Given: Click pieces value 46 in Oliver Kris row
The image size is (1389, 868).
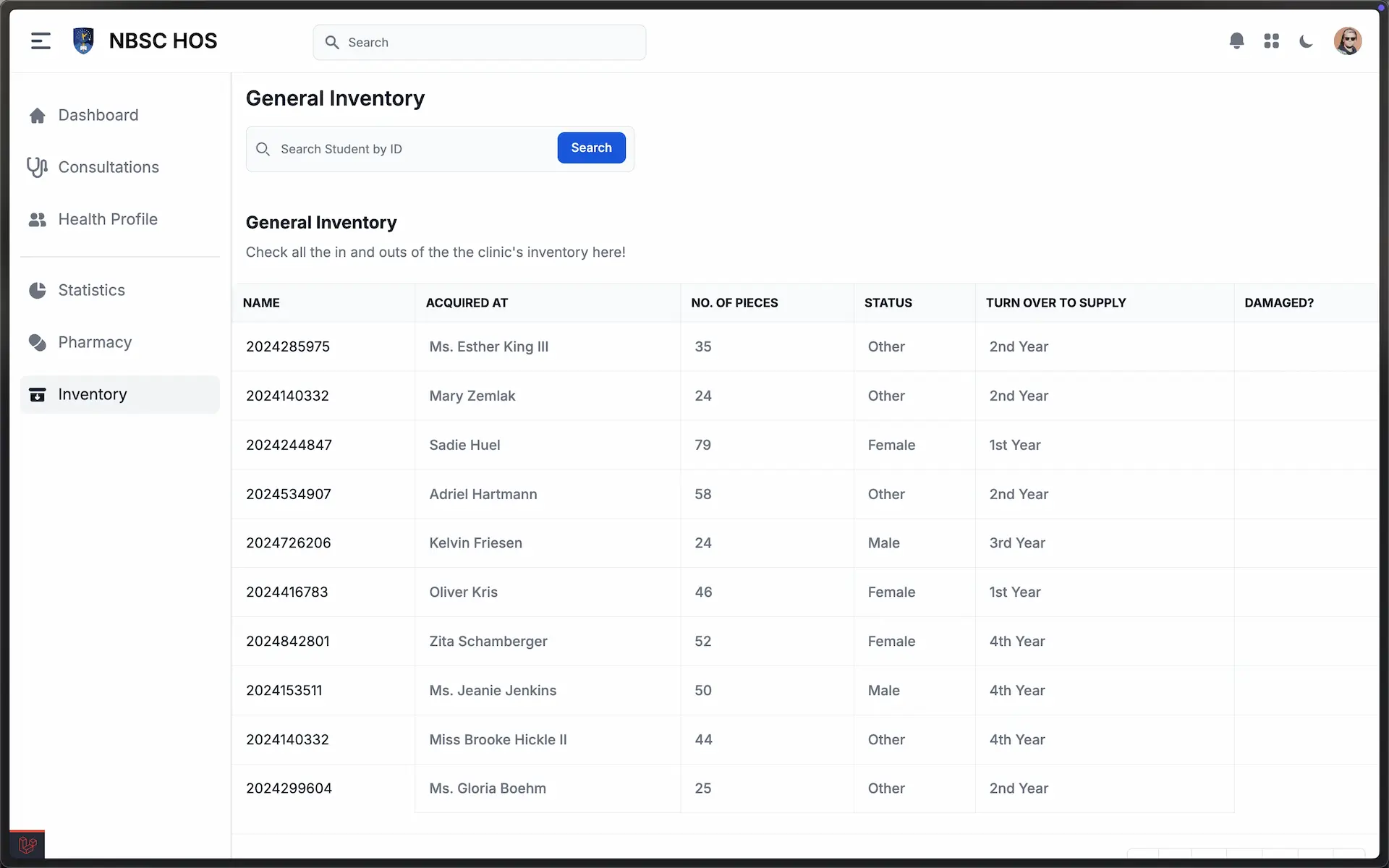Looking at the screenshot, I should point(703,592).
